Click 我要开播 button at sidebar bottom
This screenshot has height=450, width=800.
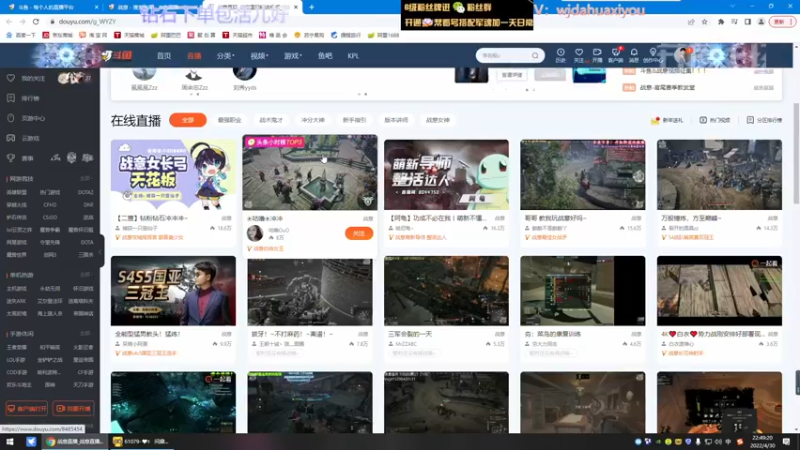click(73, 408)
